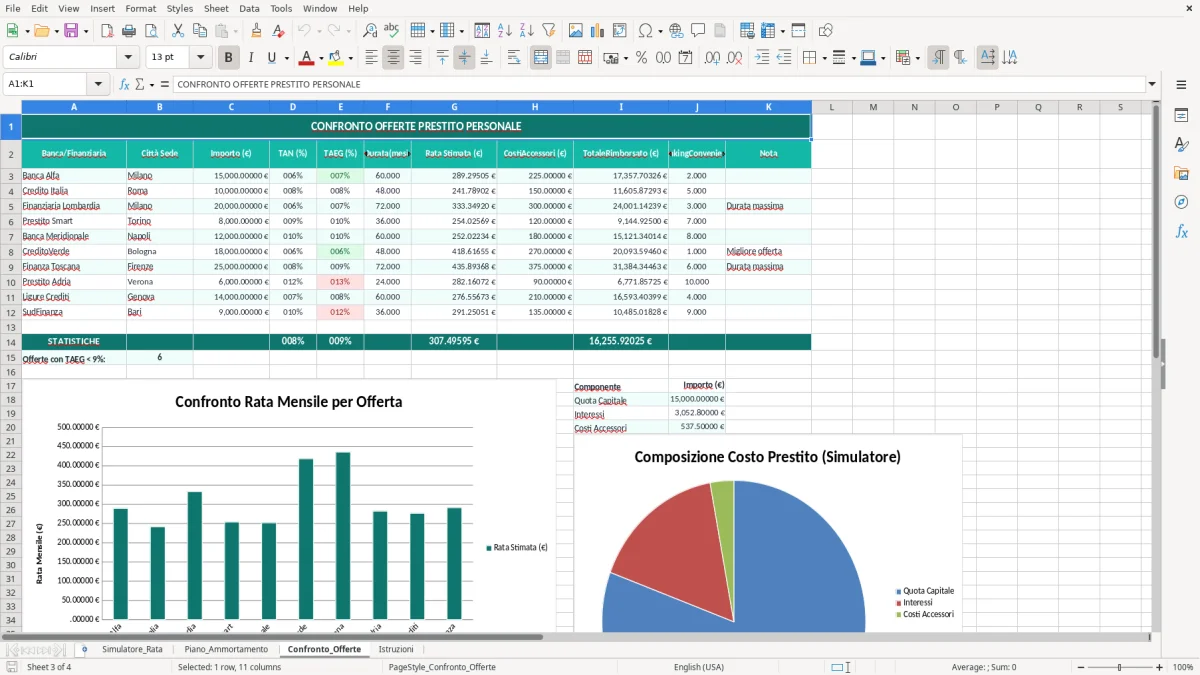Insert a comment

[x=698, y=31]
